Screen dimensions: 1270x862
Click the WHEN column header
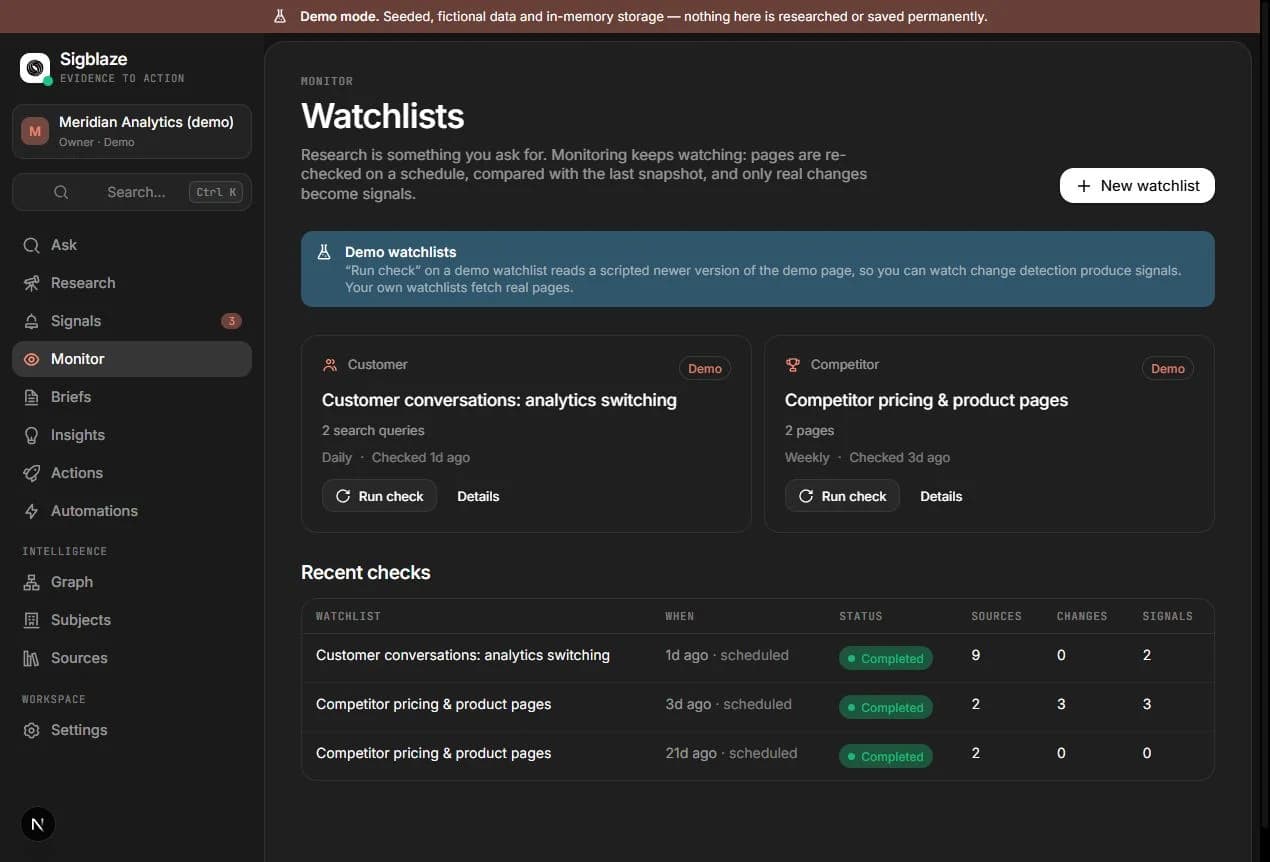tap(680, 616)
